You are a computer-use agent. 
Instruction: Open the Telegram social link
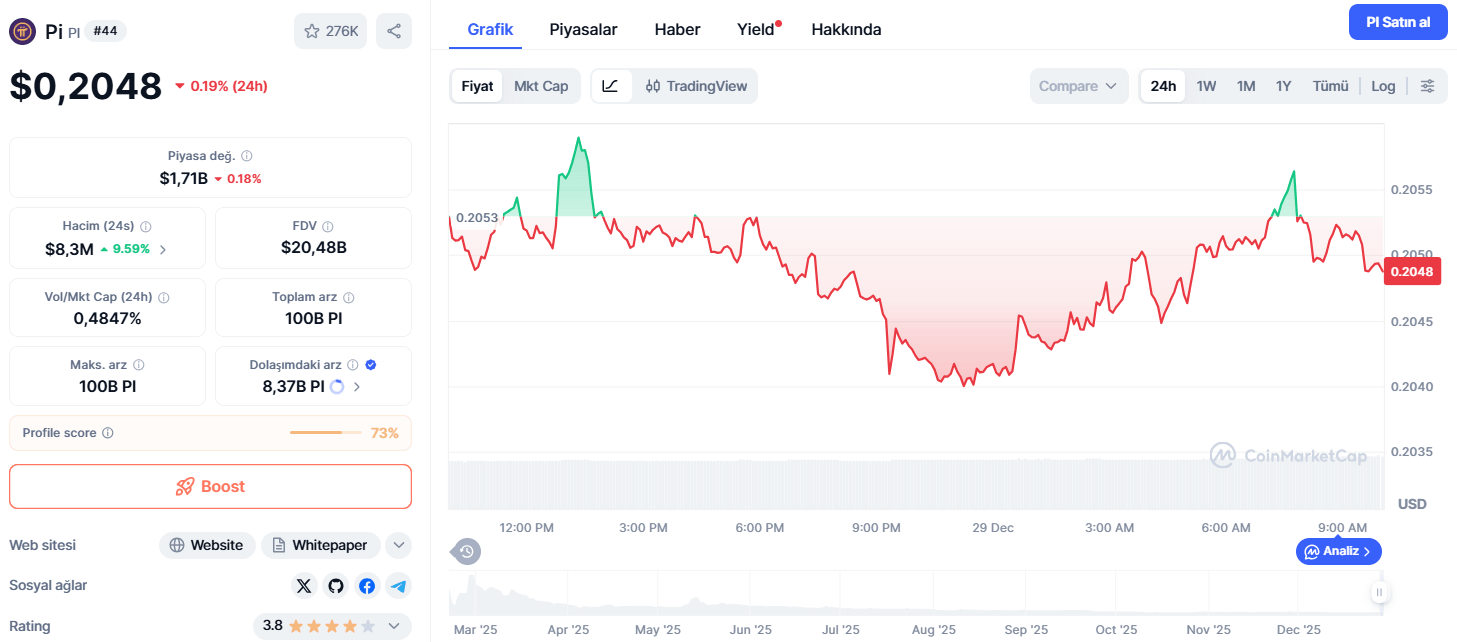tap(399, 586)
